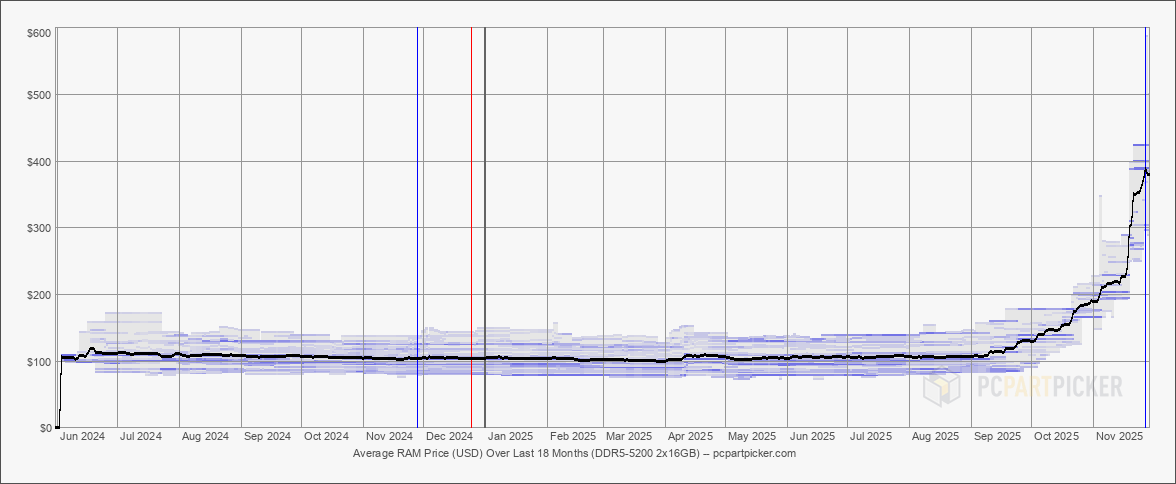Click the $100 y-axis label
Image resolution: width=1176 pixels, height=484 pixels.
pos(39,361)
